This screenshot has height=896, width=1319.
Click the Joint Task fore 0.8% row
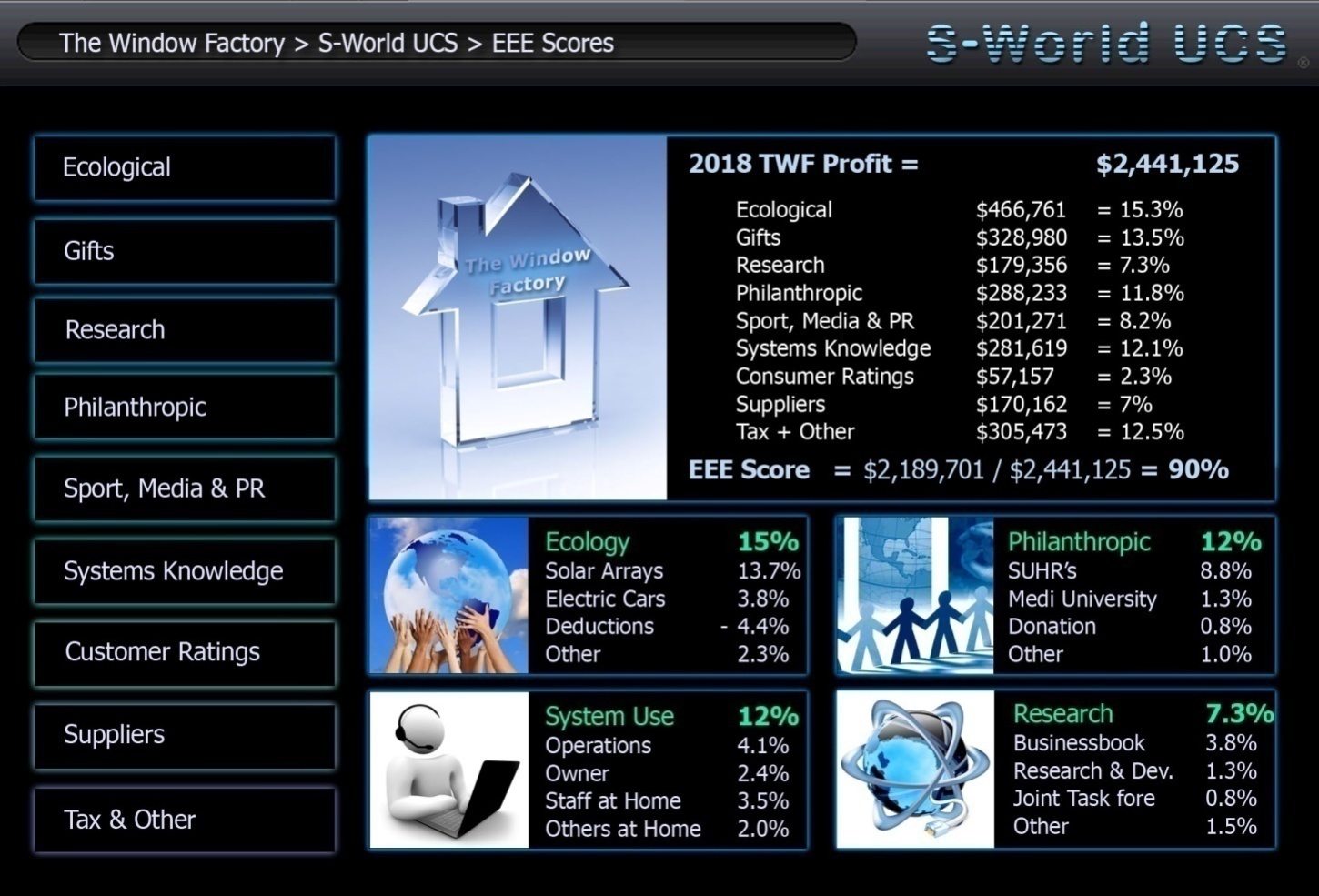[x=1135, y=799]
